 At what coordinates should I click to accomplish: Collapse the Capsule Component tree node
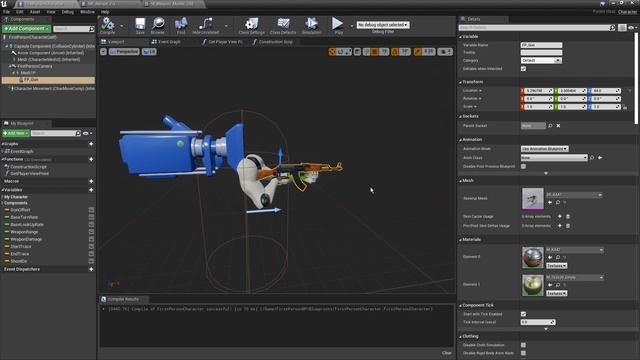tap(6, 46)
